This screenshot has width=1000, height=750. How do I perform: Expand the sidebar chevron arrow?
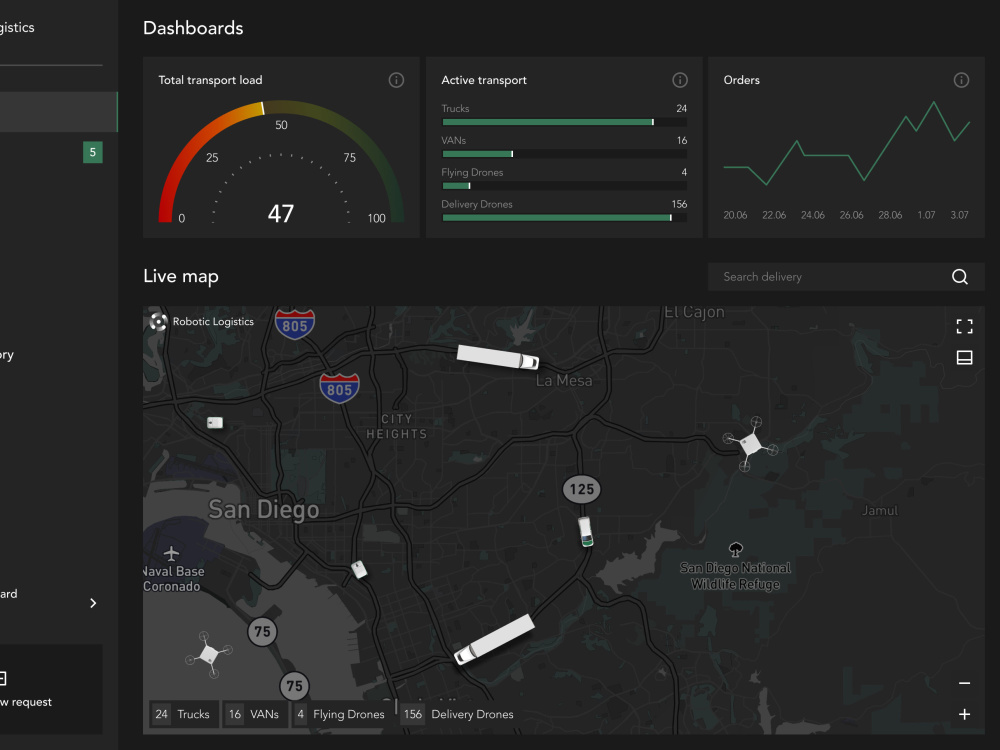coord(93,603)
